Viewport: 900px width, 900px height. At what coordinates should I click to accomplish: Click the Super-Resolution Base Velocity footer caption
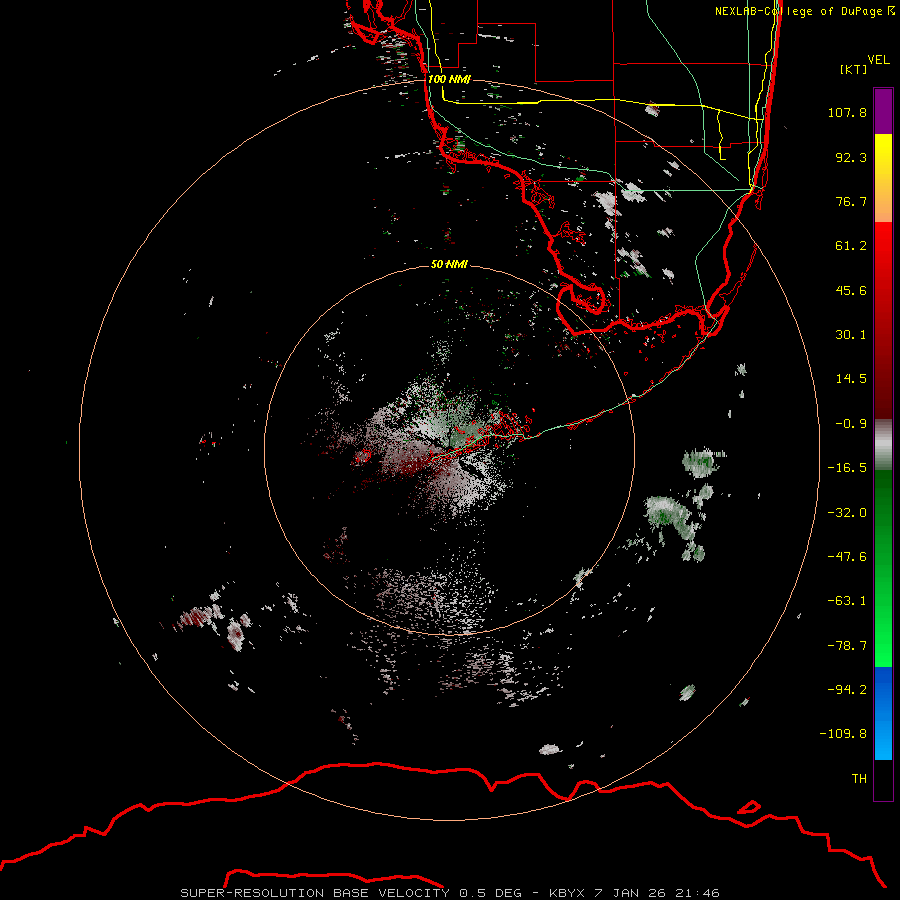[449, 893]
